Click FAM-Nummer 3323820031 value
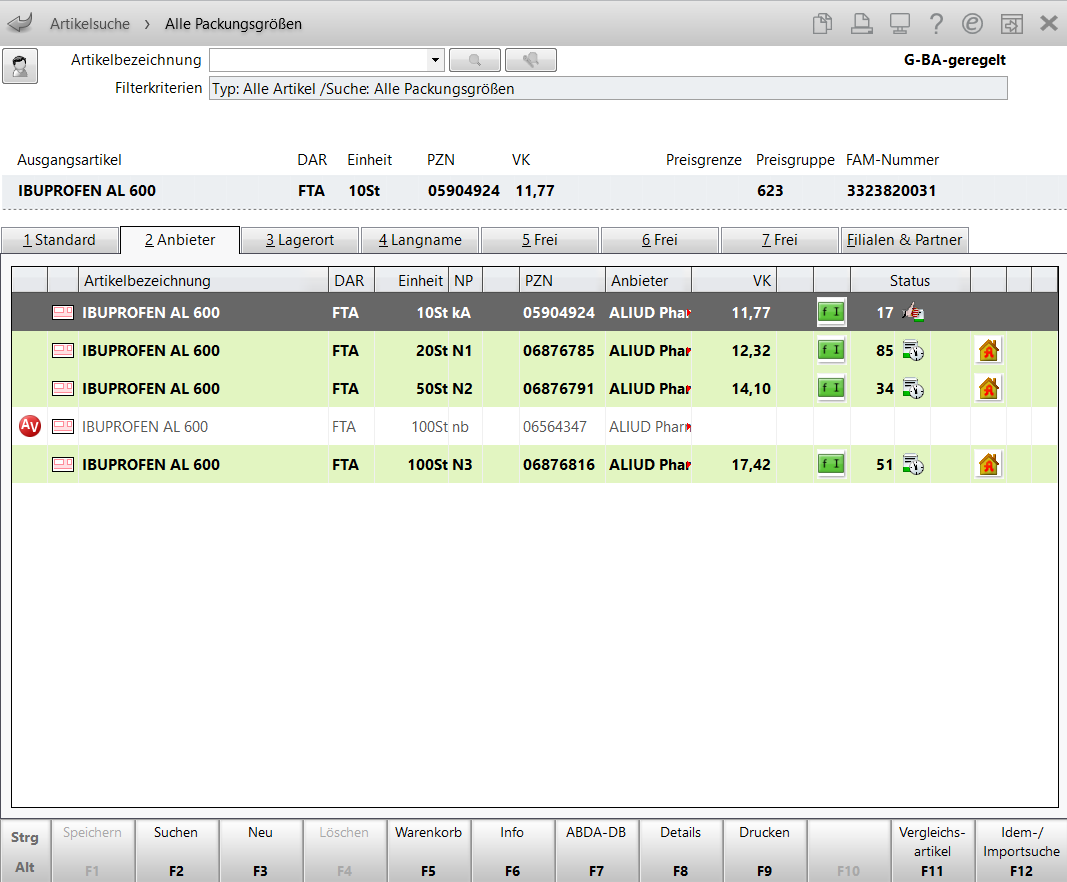The height and width of the screenshot is (882, 1067). [891, 191]
